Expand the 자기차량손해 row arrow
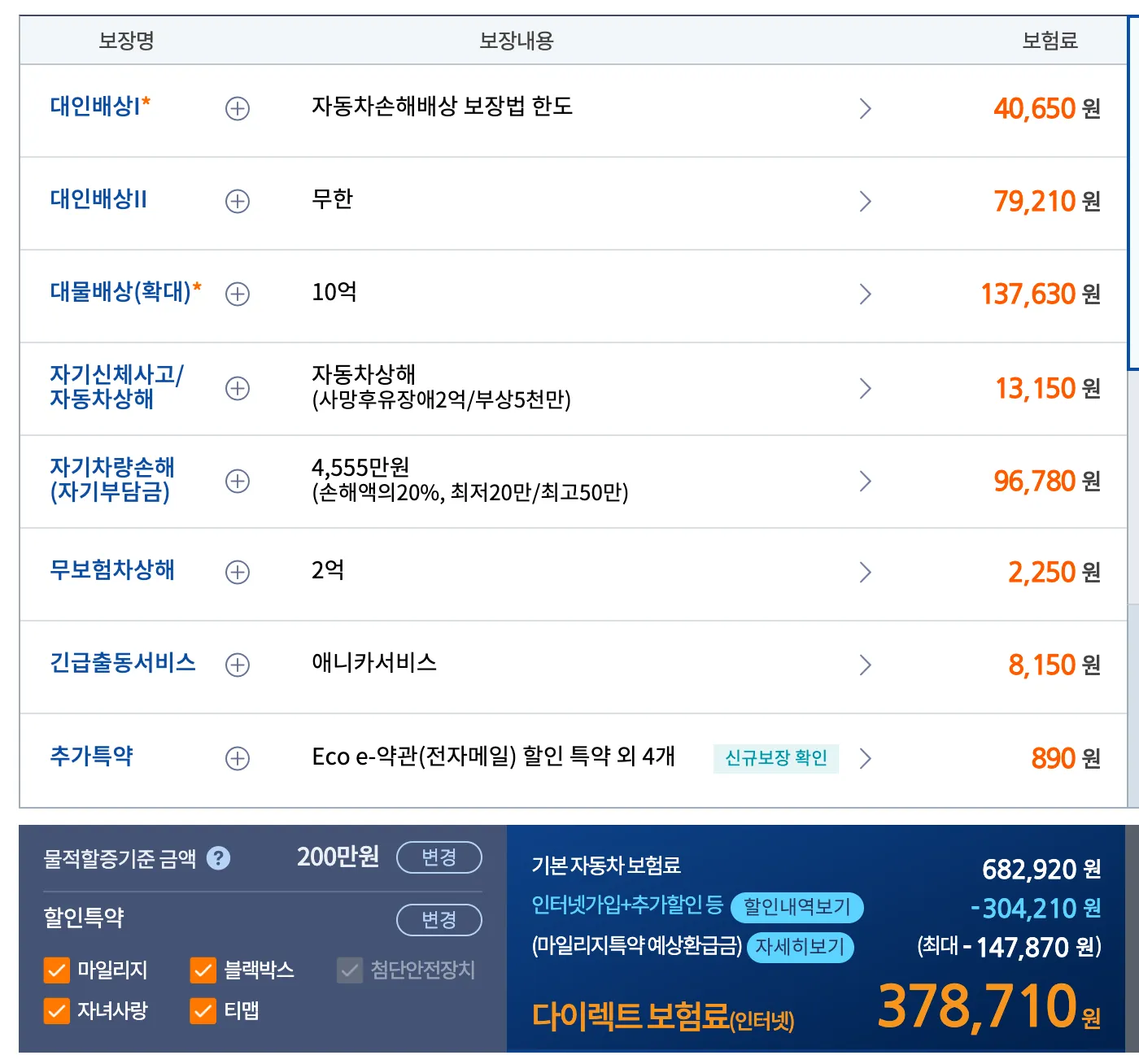 click(x=866, y=481)
